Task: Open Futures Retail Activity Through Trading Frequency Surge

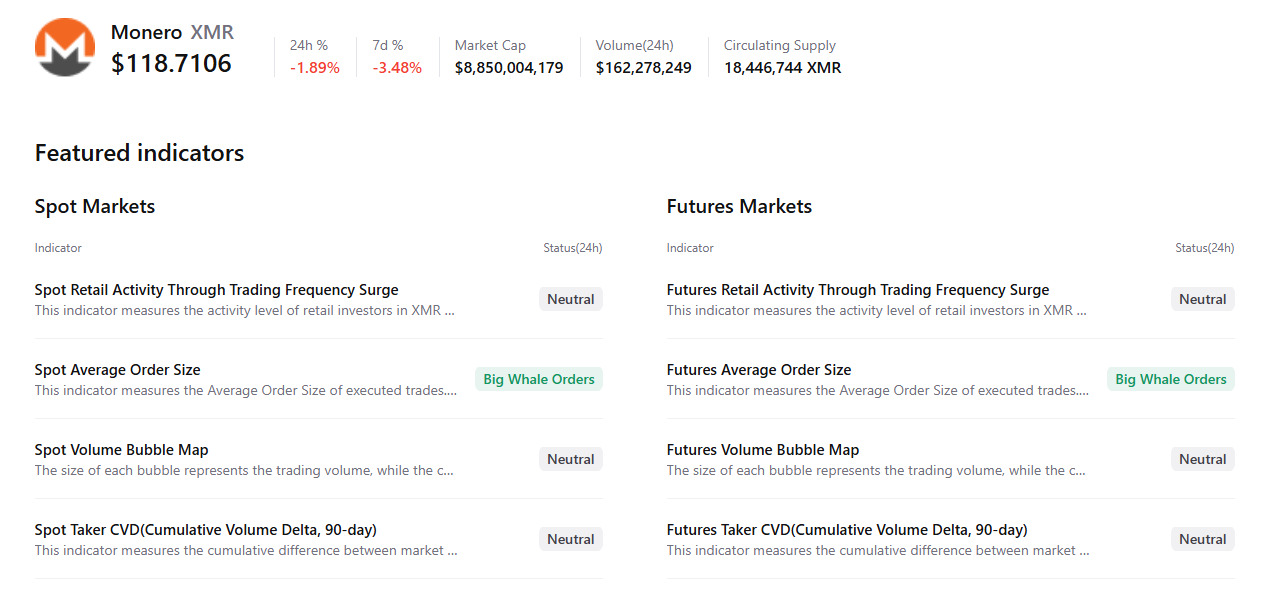Action: tap(857, 290)
